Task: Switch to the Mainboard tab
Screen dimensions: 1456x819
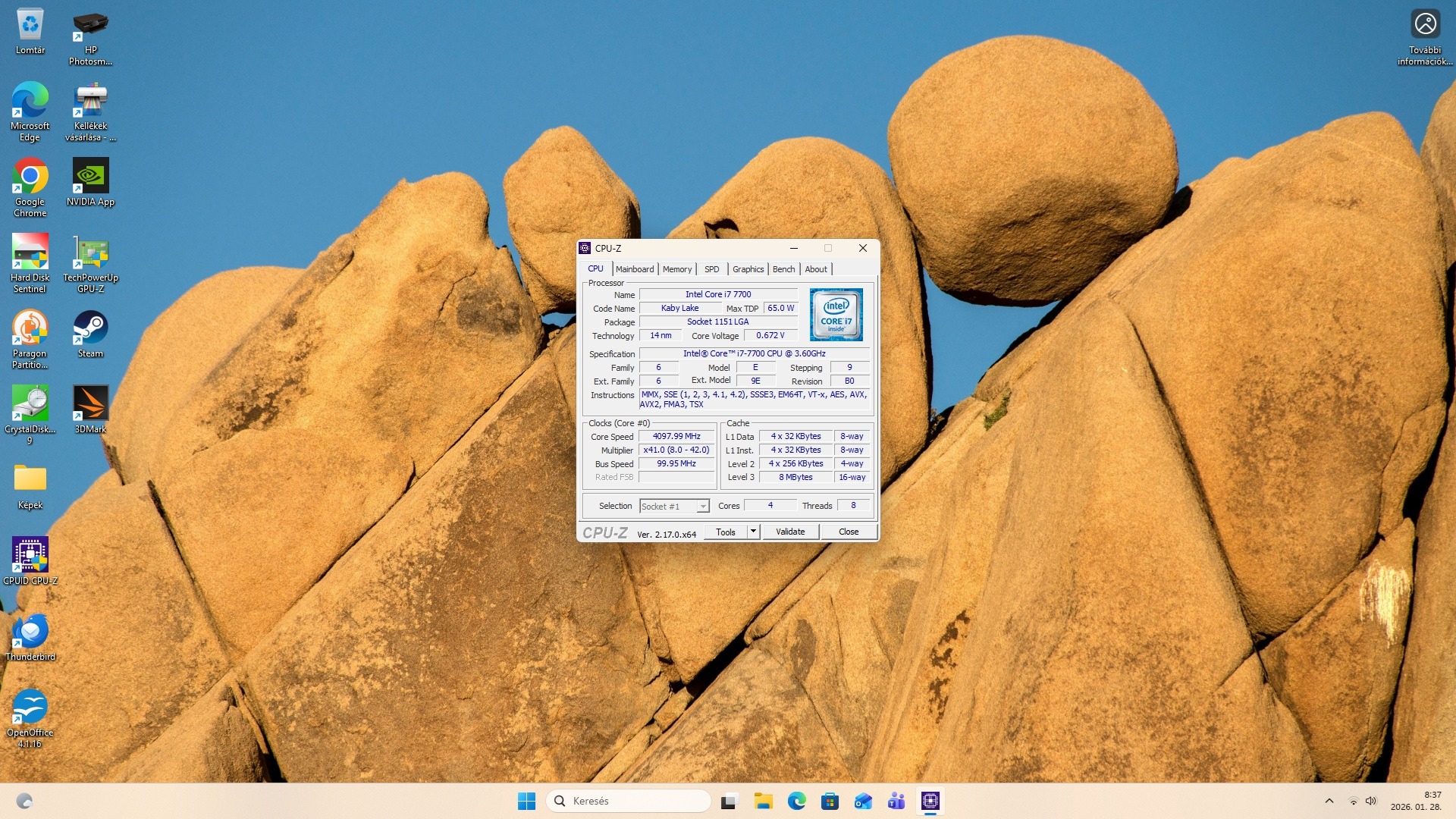Action: click(x=635, y=269)
